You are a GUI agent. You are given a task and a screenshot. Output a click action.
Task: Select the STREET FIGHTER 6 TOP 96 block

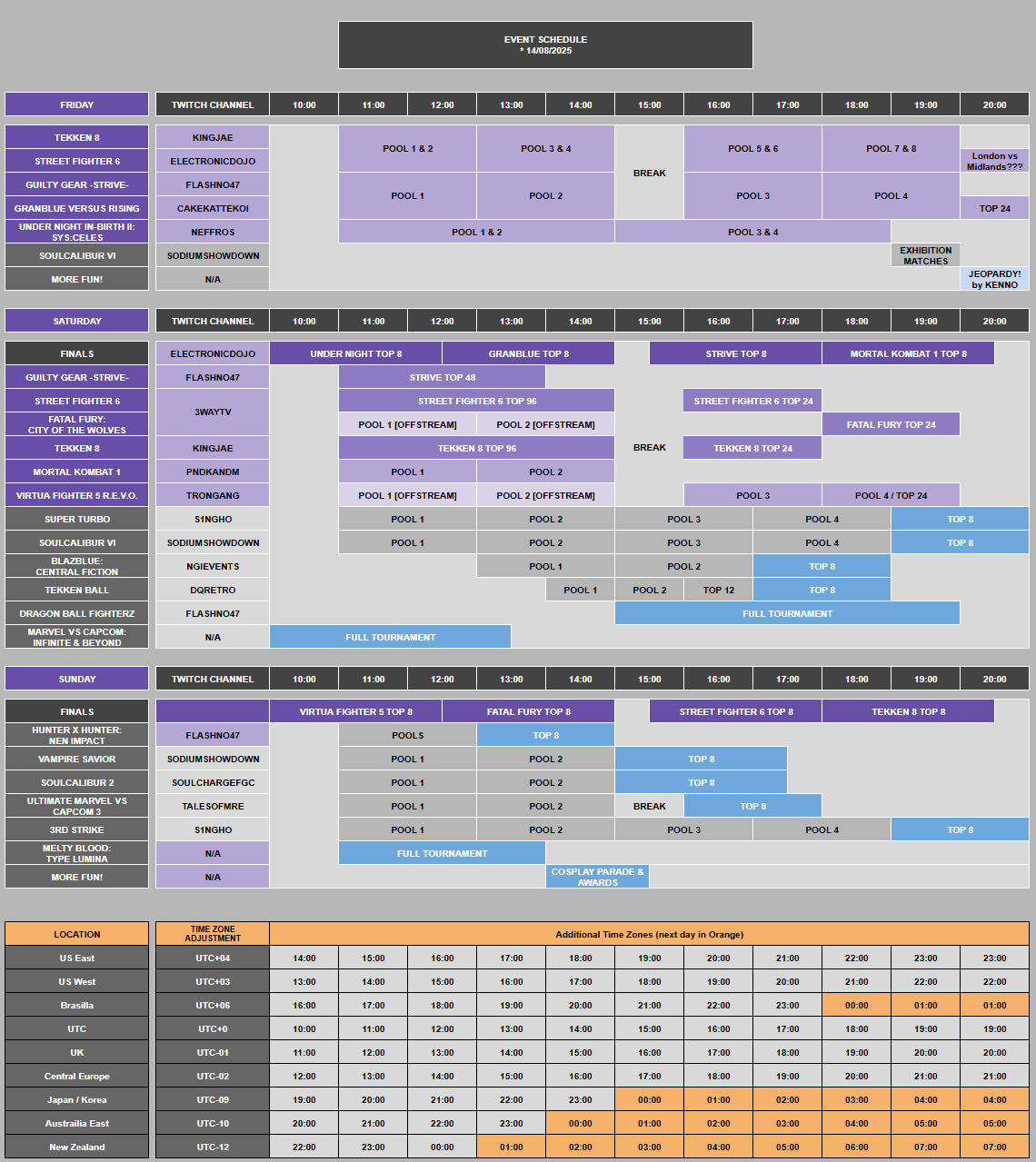click(x=476, y=401)
